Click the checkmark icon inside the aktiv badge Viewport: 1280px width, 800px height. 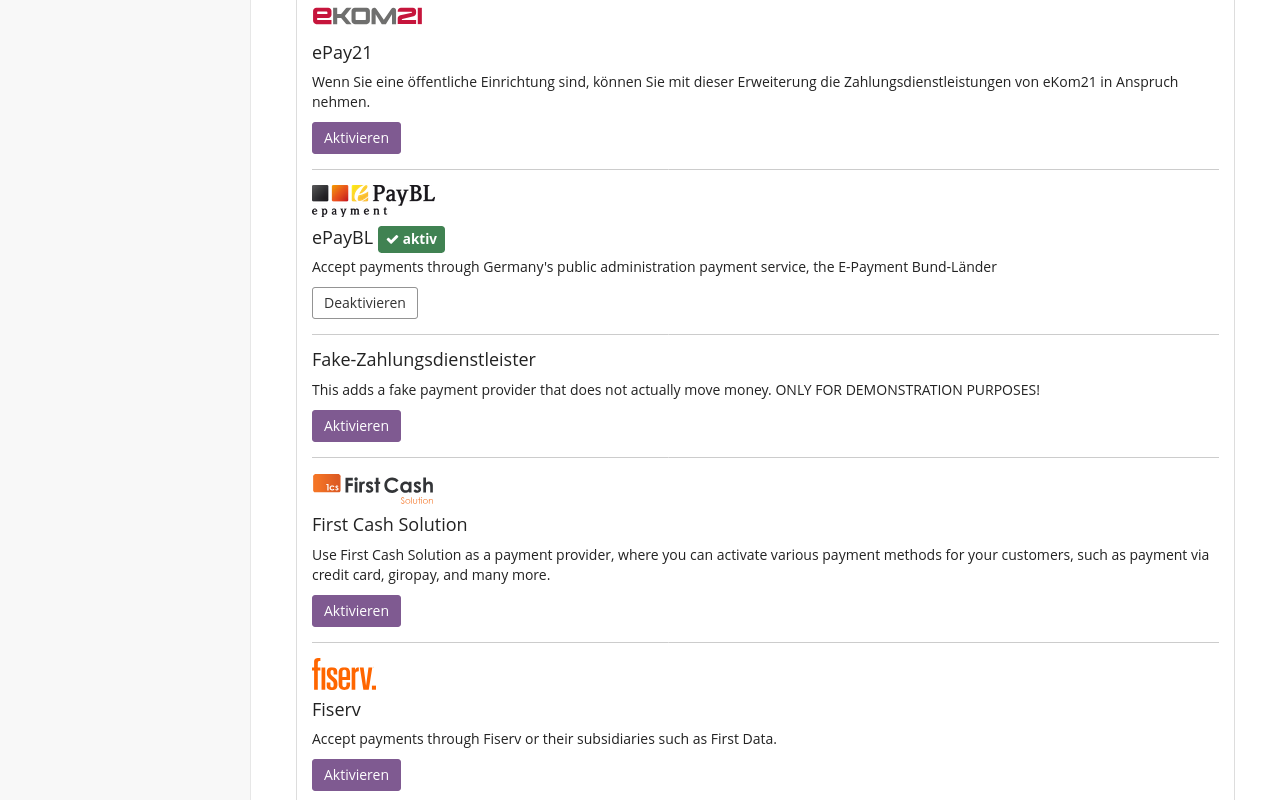pos(392,239)
